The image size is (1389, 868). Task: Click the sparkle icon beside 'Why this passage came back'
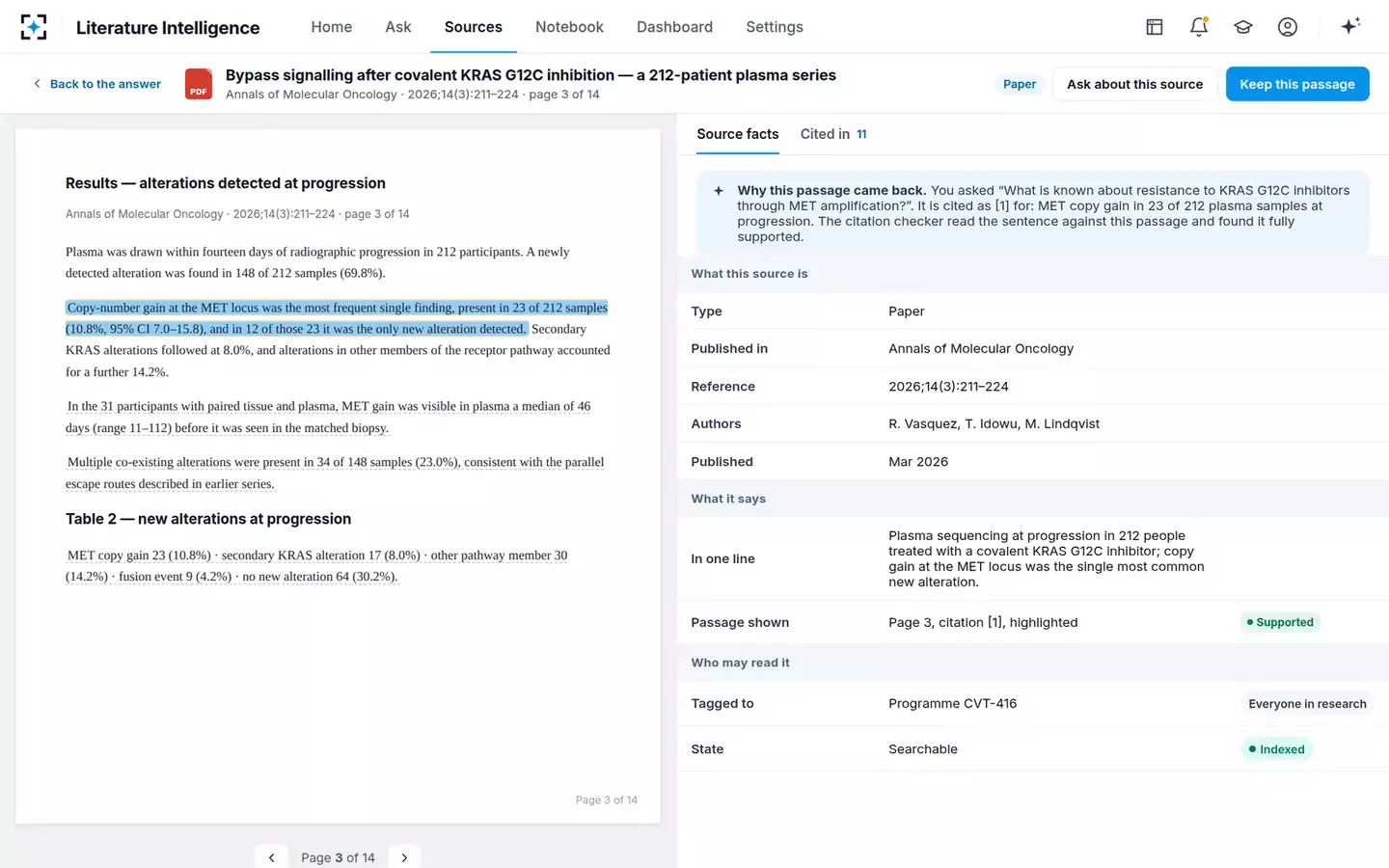point(719,191)
